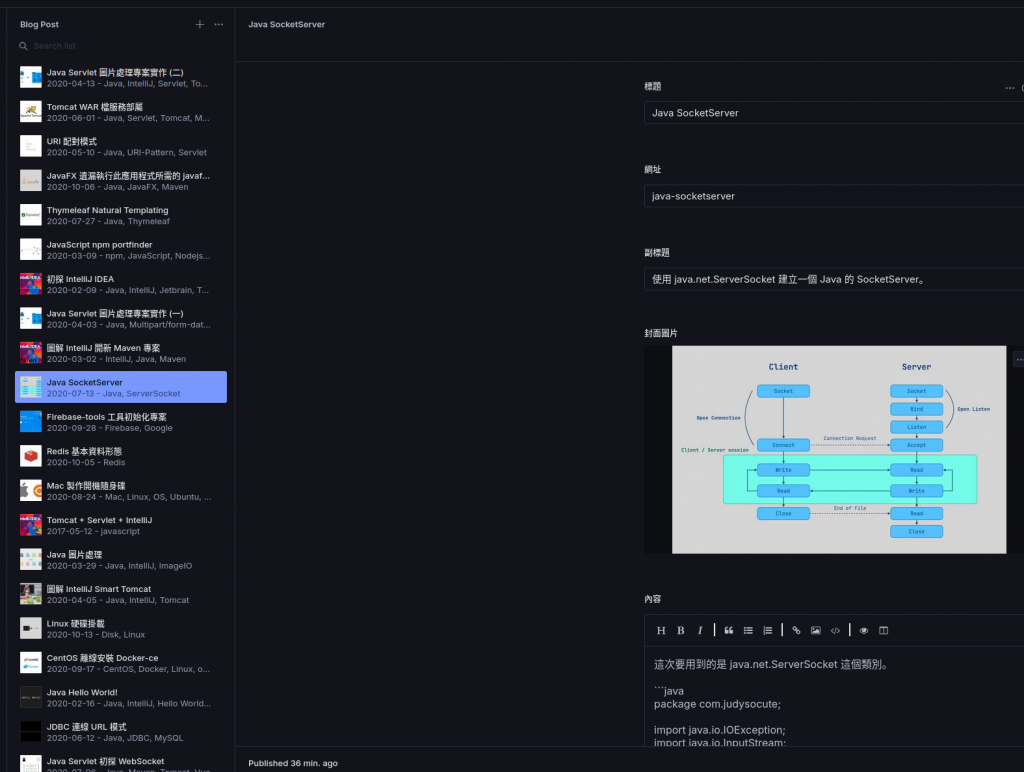Open the Blog Post list options menu
This screenshot has width=1024, height=772.
(x=219, y=24)
